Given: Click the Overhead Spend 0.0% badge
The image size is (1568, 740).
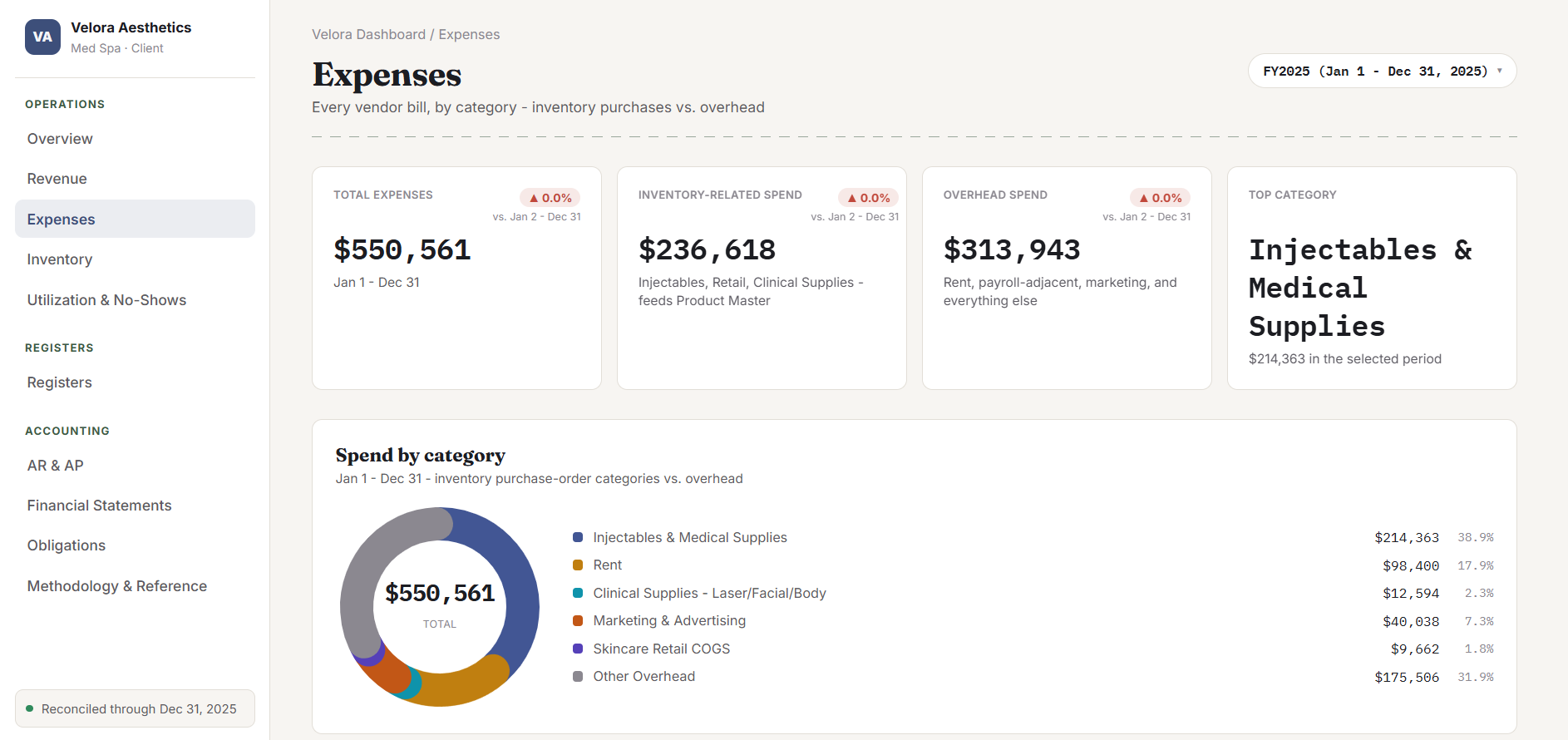Looking at the screenshot, I should tap(1160, 198).
